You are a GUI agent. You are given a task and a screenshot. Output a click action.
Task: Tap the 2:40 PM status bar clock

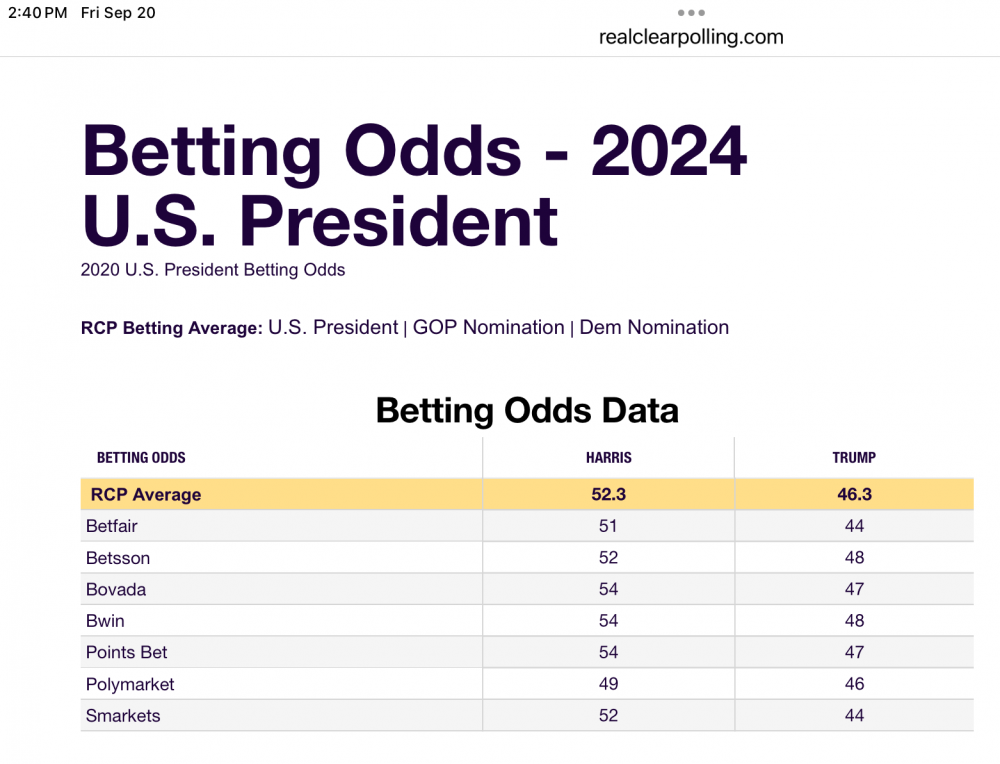pyautogui.click(x=37, y=13)
